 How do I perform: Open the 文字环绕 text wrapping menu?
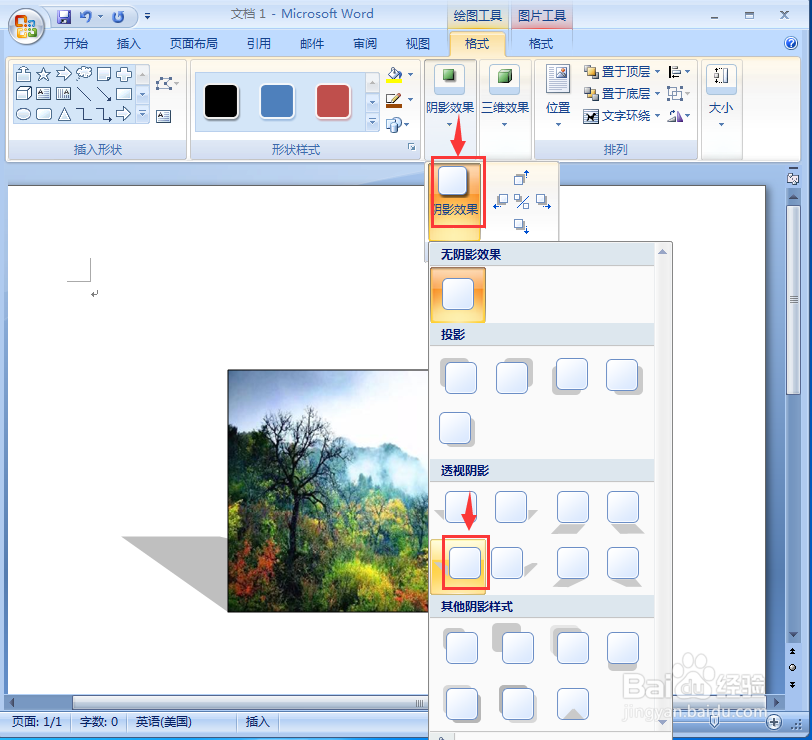tap(622, 115)
